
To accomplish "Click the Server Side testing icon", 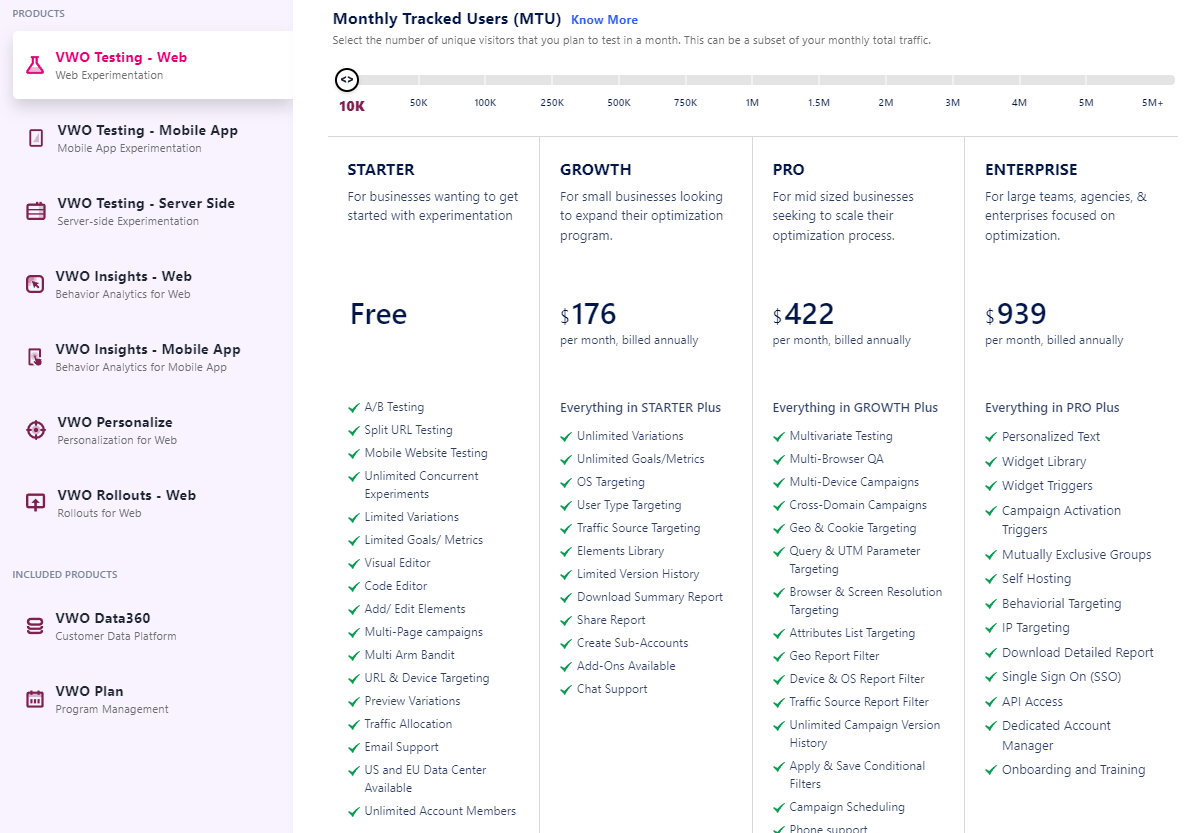I will tap(35, 211).
